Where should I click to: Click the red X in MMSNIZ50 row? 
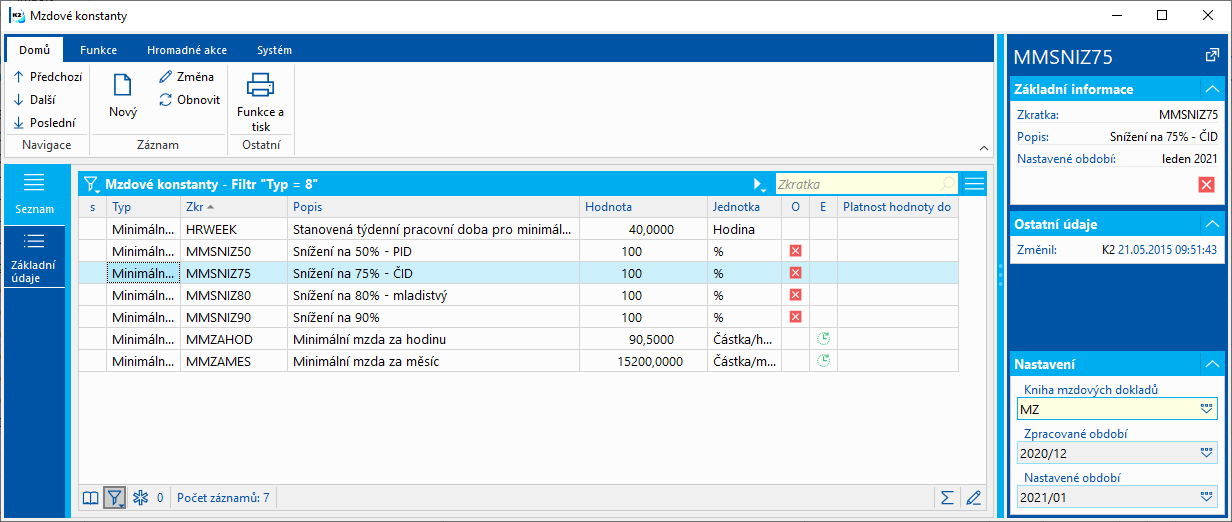796,251
